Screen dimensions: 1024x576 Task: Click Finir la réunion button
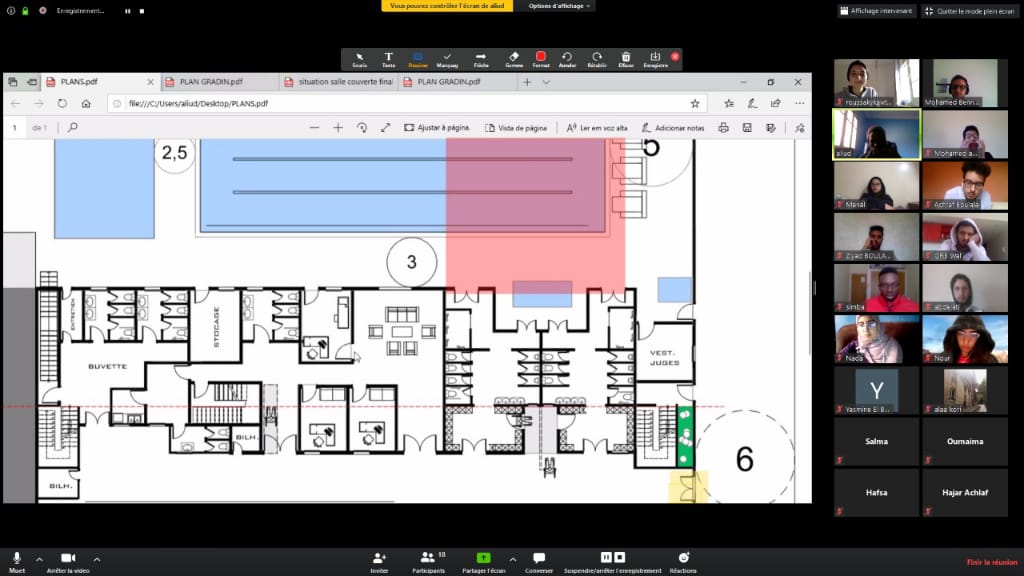991,562
